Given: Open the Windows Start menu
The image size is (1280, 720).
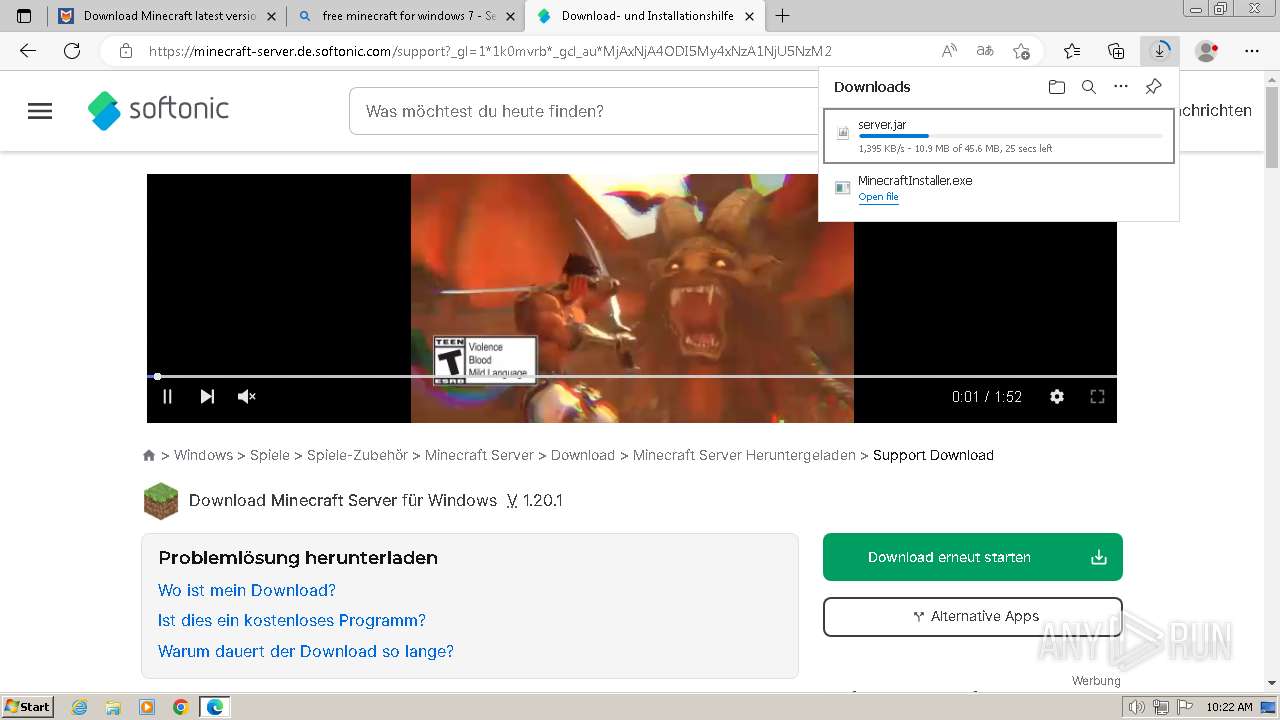Looking at the screenshot, I should click(27, 706).
